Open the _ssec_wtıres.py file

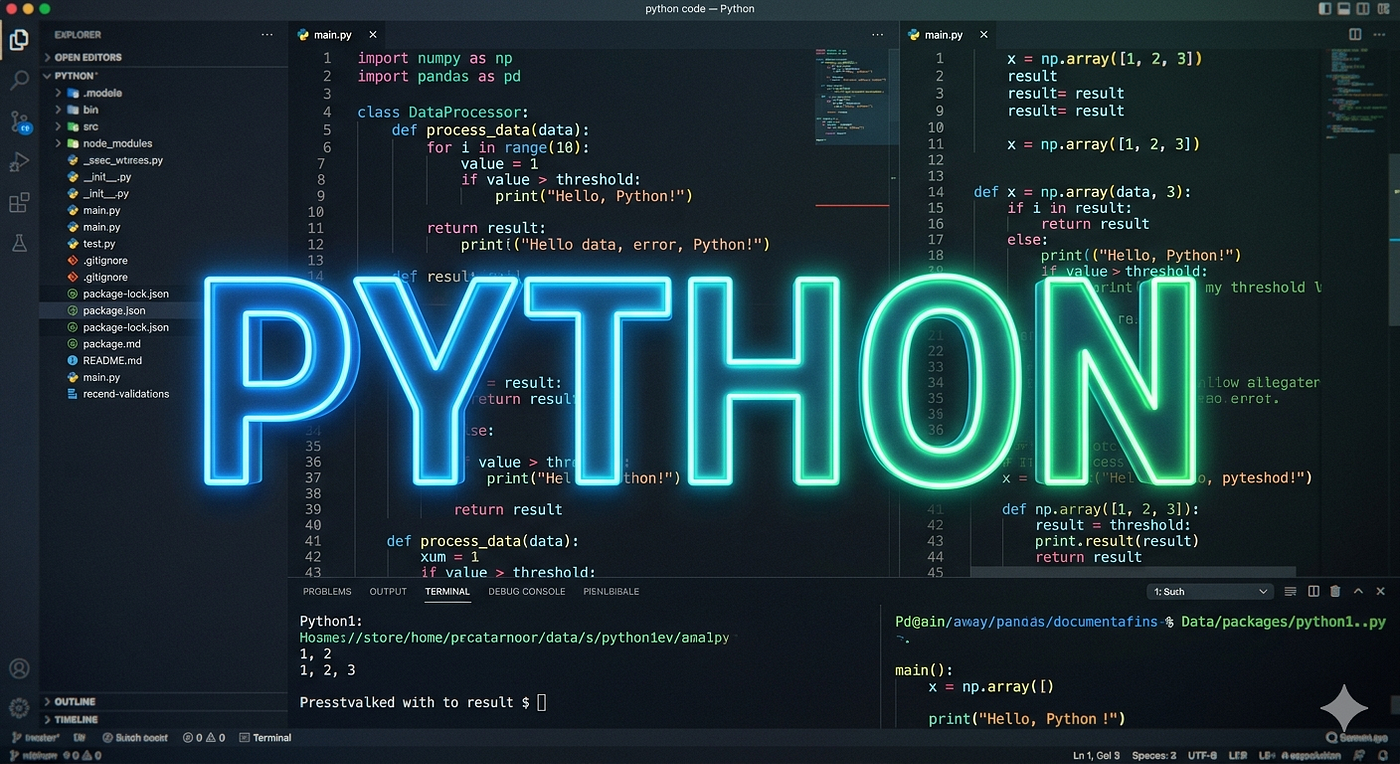tap(164, 160)
